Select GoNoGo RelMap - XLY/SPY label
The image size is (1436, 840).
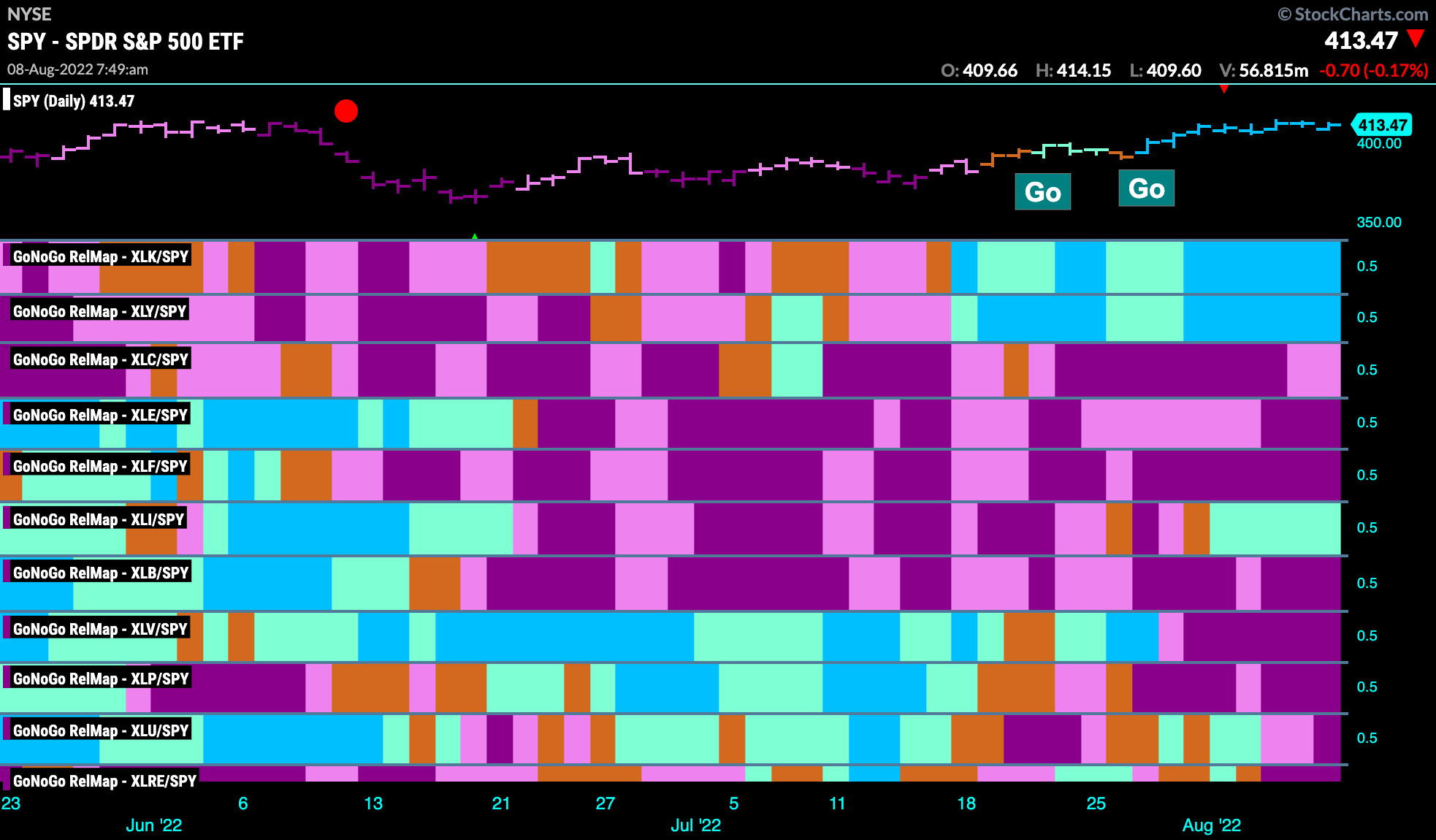[100, 311]
